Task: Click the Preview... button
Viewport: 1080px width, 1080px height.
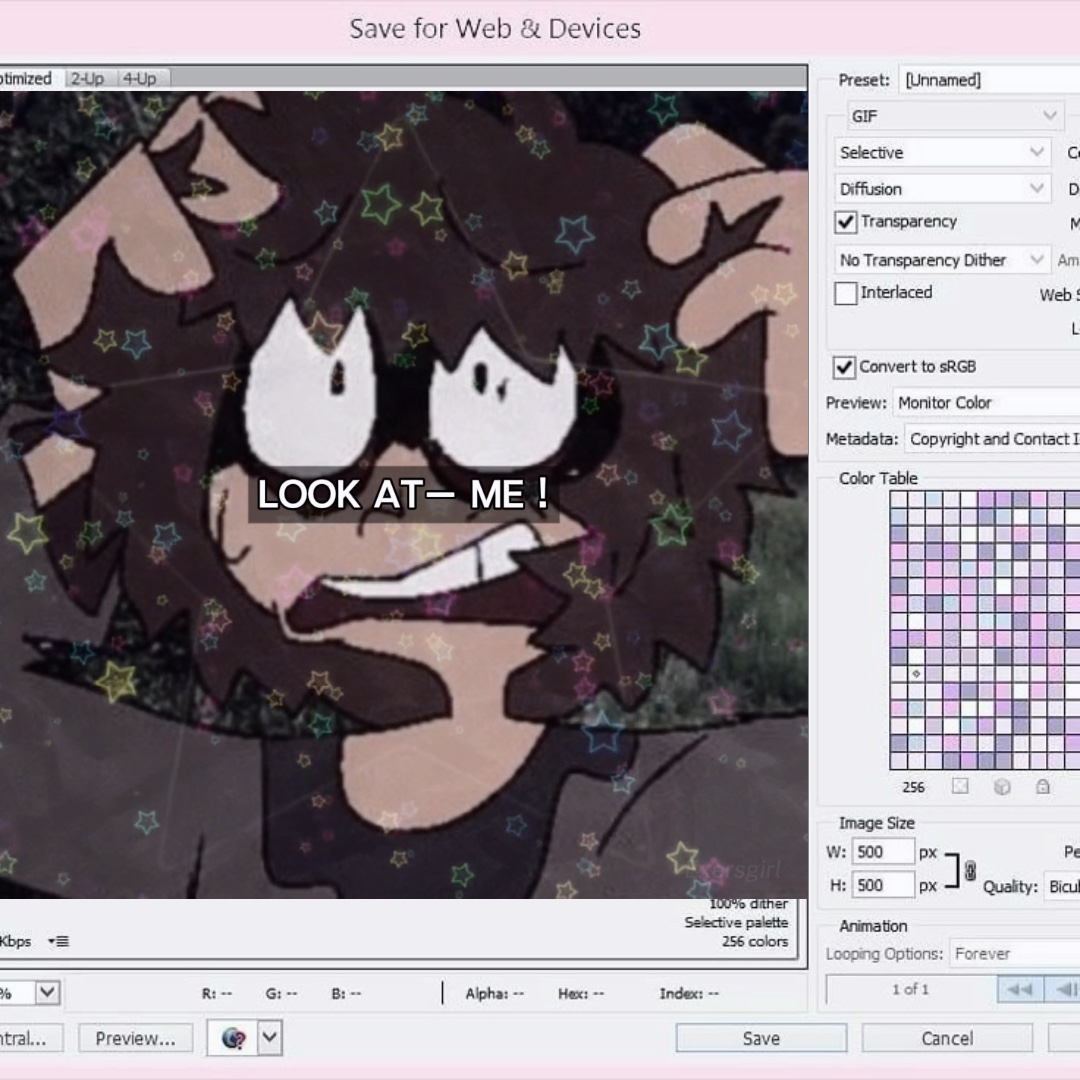Action: tap(136, 1038)
